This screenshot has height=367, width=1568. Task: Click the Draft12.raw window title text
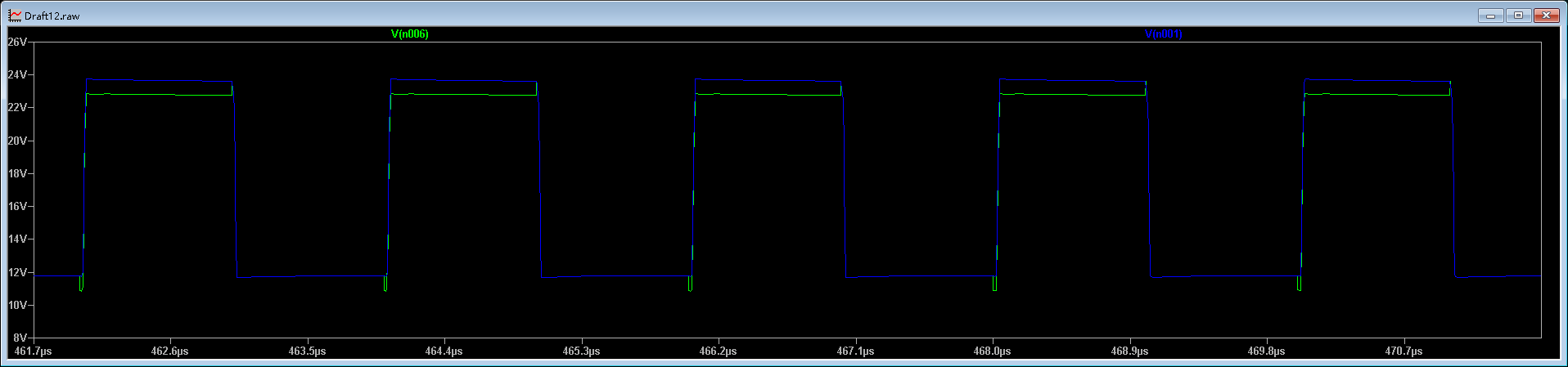52,16
